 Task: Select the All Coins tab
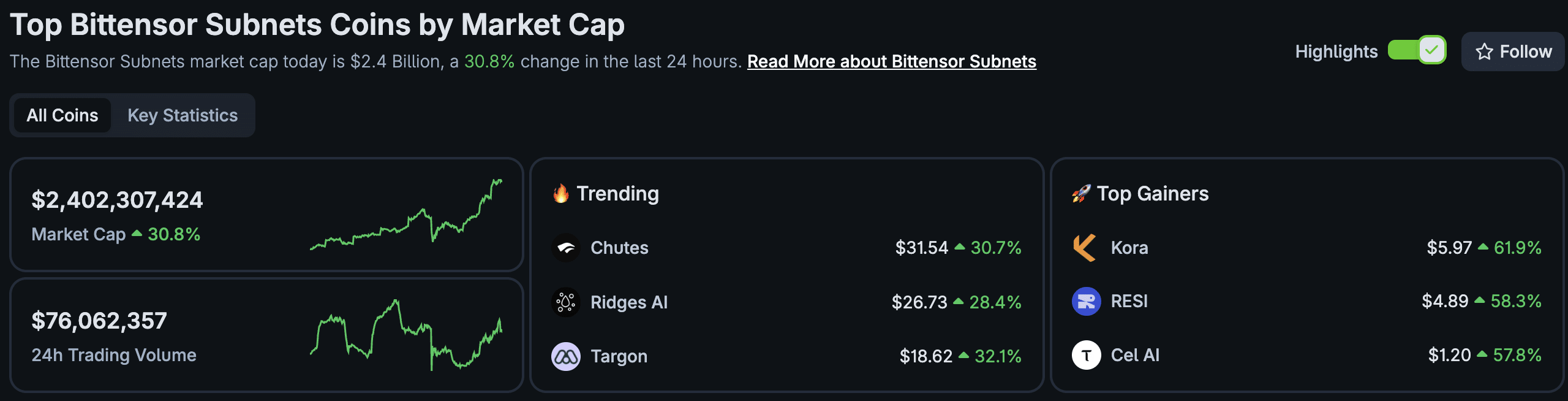click(x=61, y=115)
